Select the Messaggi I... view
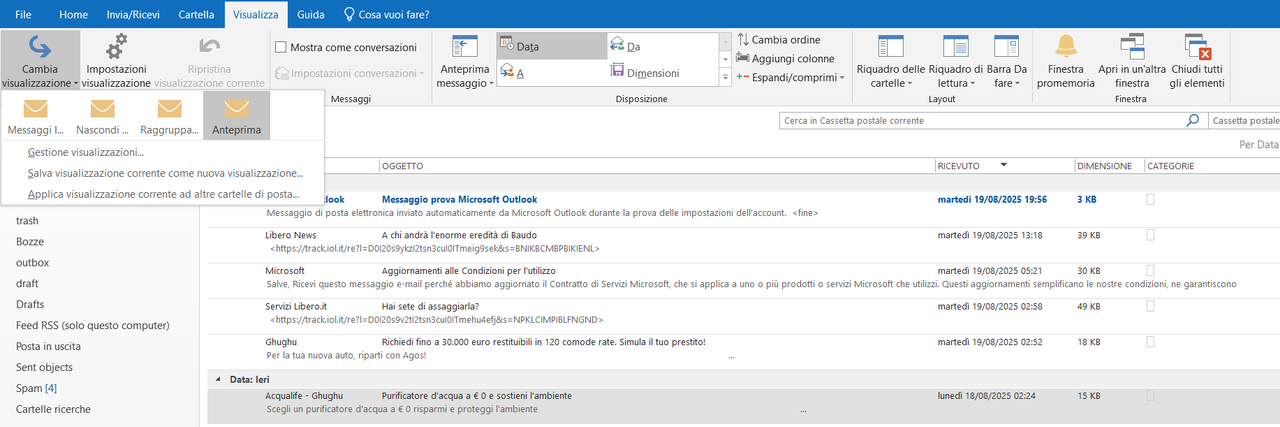The width and height of the screenshot is (1280, 427). tap(35, 116)
